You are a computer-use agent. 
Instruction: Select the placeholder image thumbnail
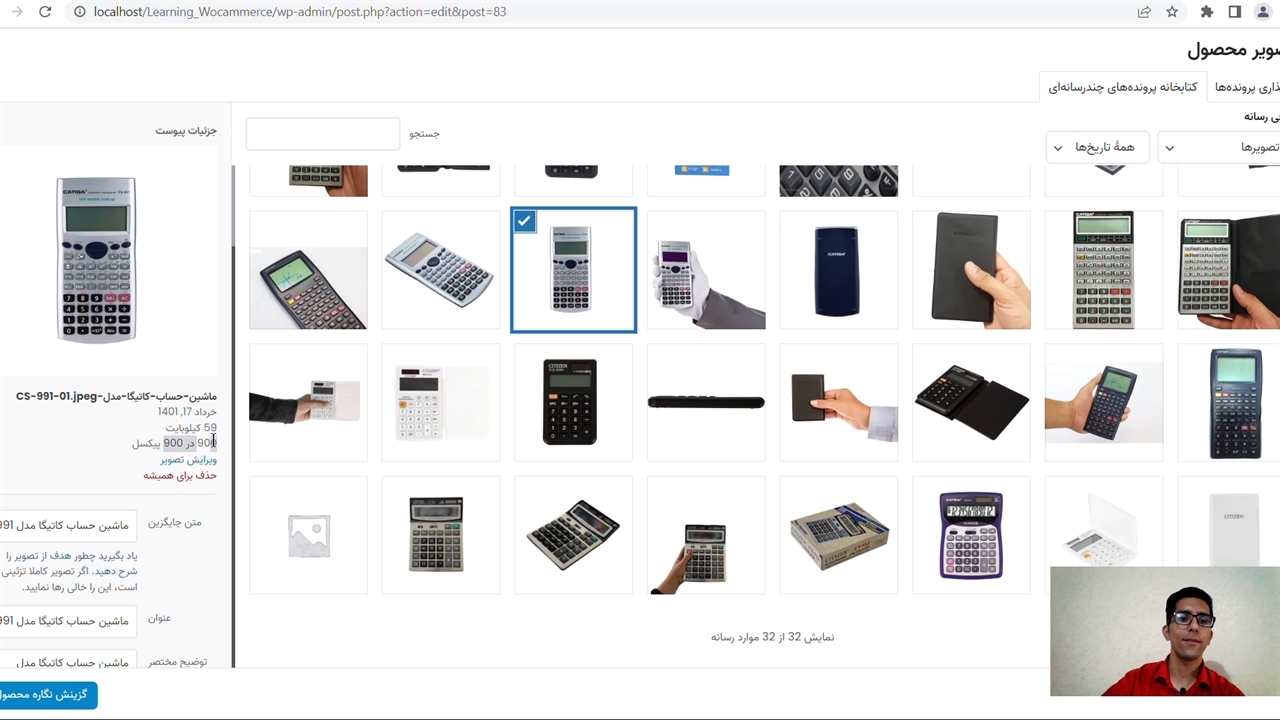point(308,535)
